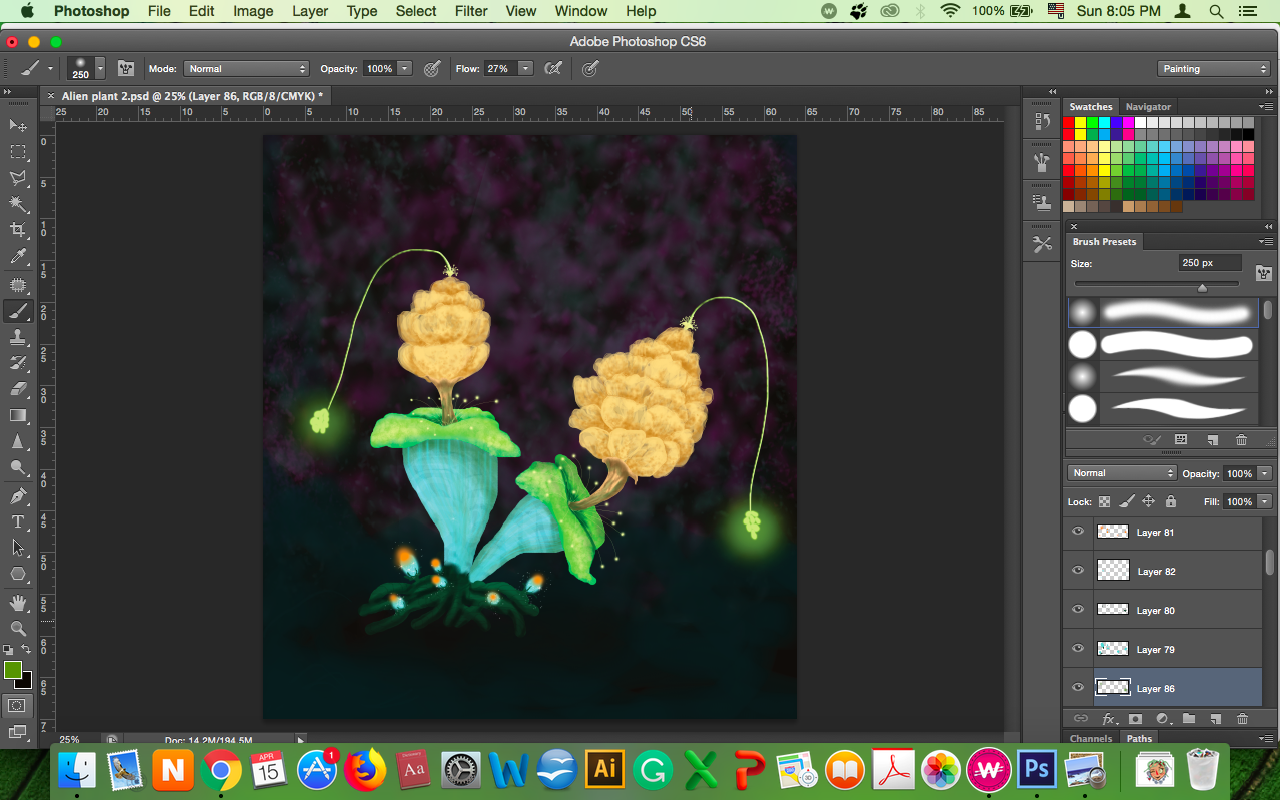The width and height of the screenshot is (1280, 800).
Task: Select the Zoom tool
Action: point(18,628)
